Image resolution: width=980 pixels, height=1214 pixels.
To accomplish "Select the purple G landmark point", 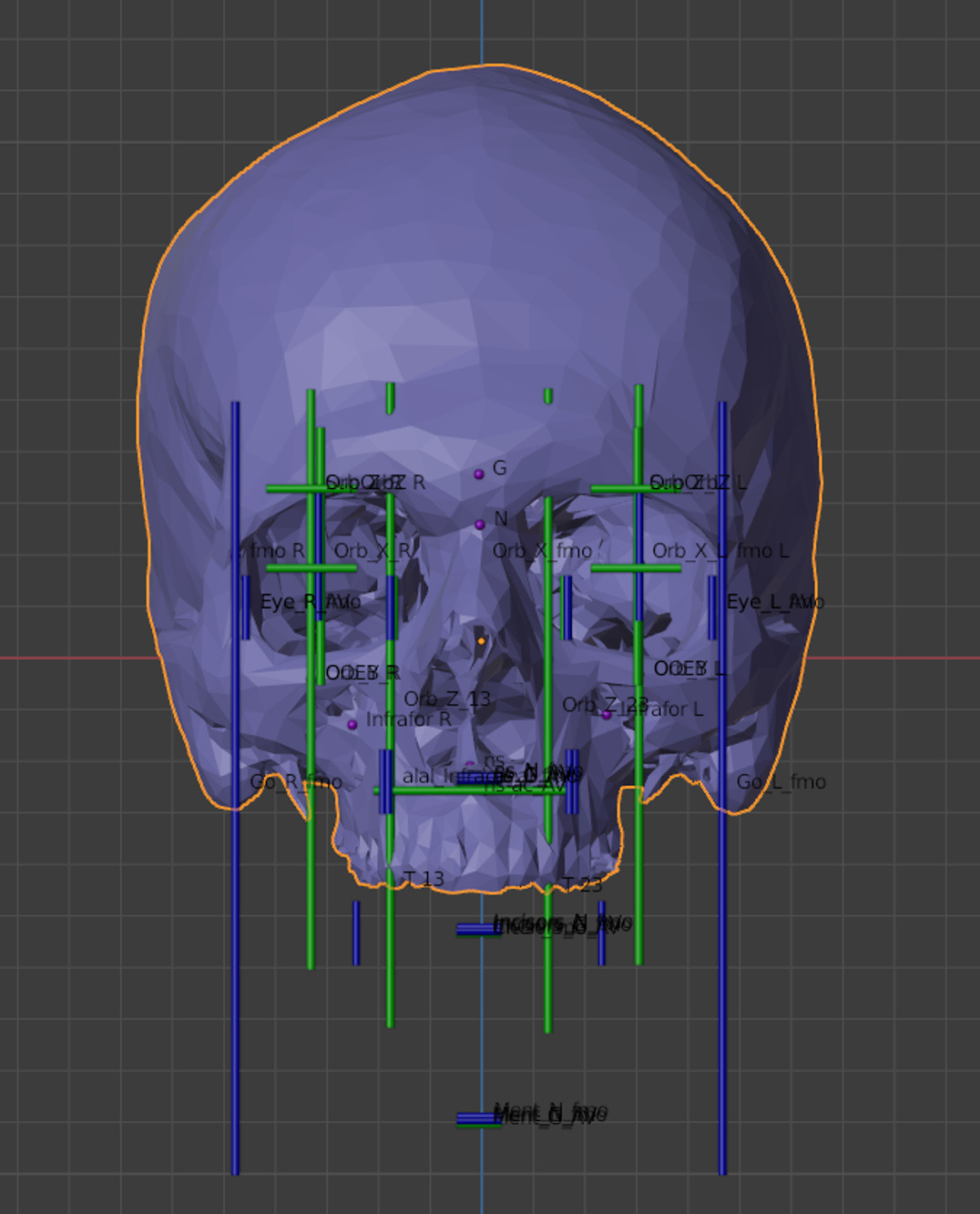I will click(479, 474).
